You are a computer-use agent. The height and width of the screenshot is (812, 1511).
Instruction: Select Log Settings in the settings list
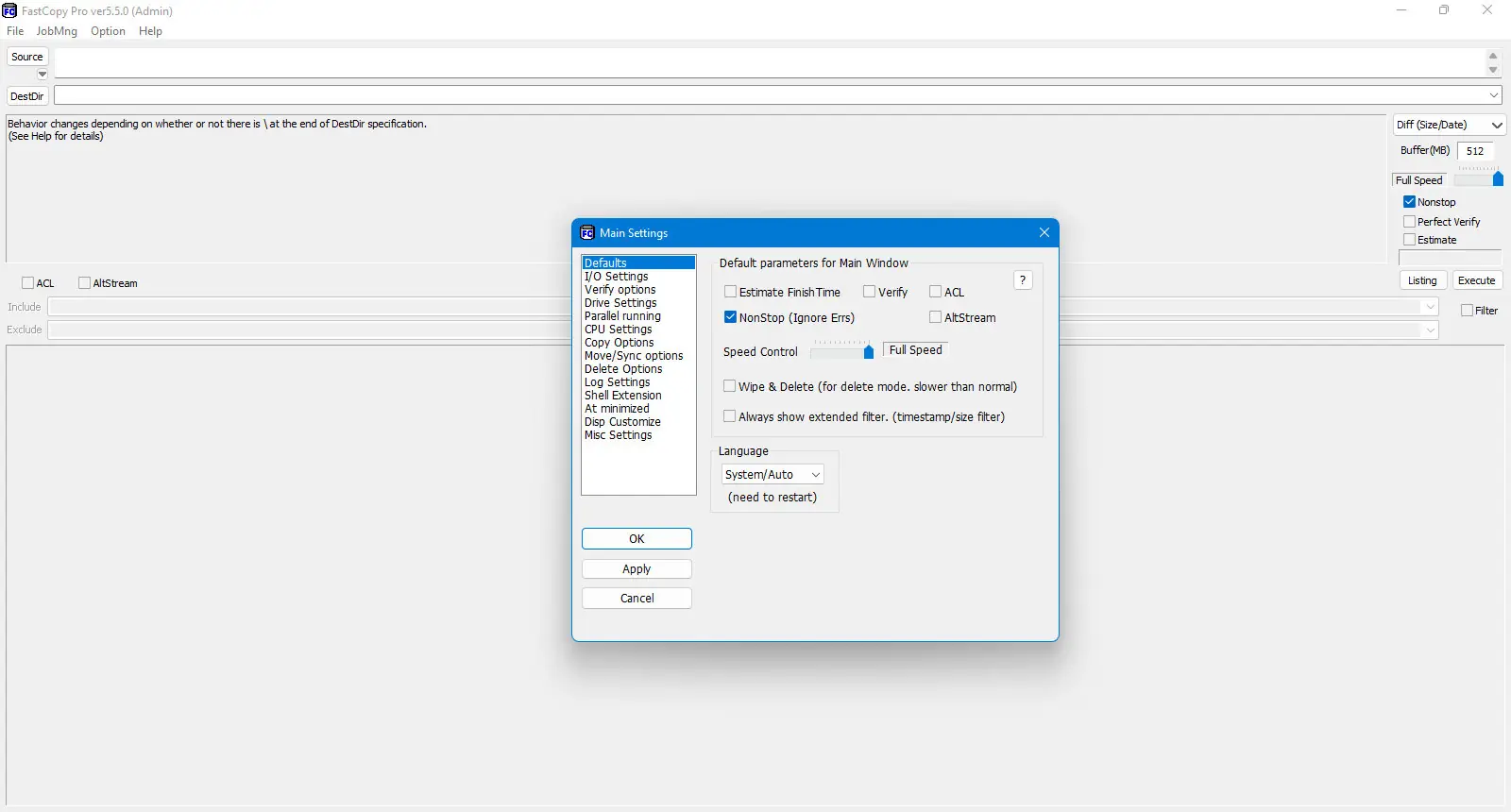pos(638,382)
